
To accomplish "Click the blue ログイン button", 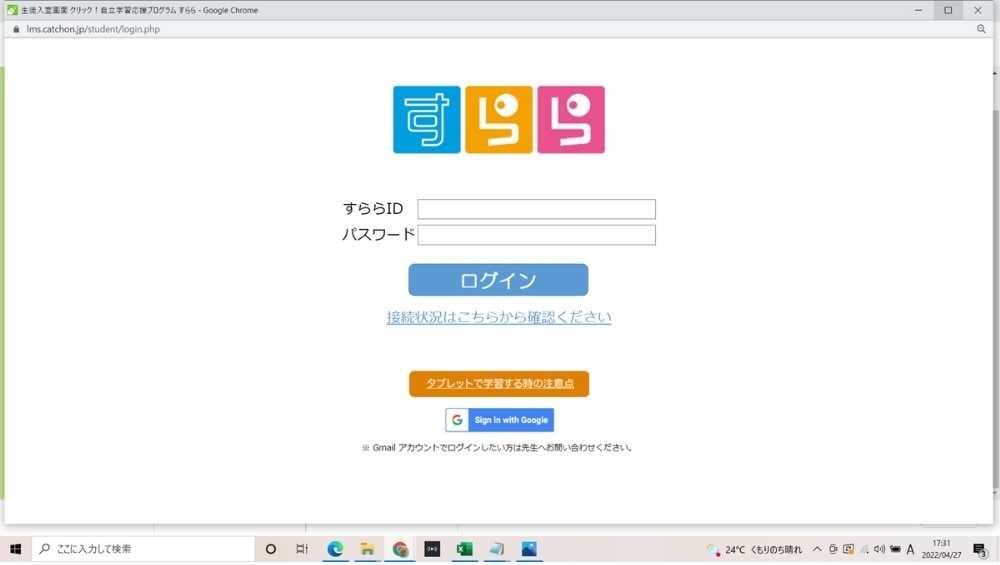I will pyautogui.click(x=498, y=280).
